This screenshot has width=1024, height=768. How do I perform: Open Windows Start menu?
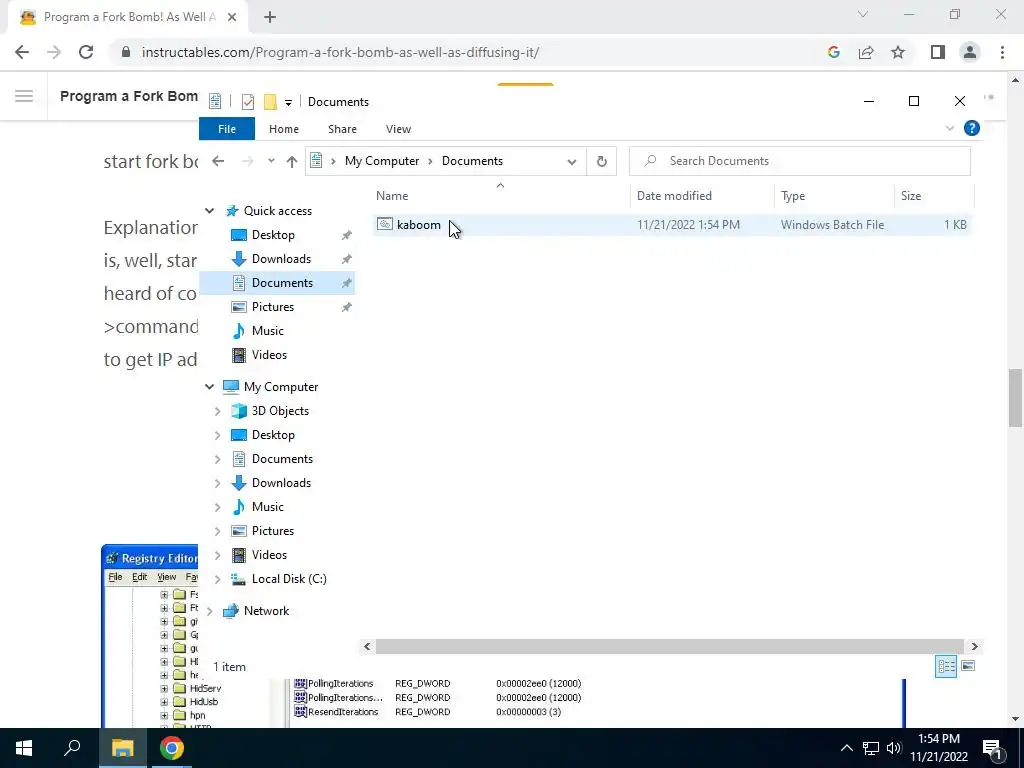24,748
